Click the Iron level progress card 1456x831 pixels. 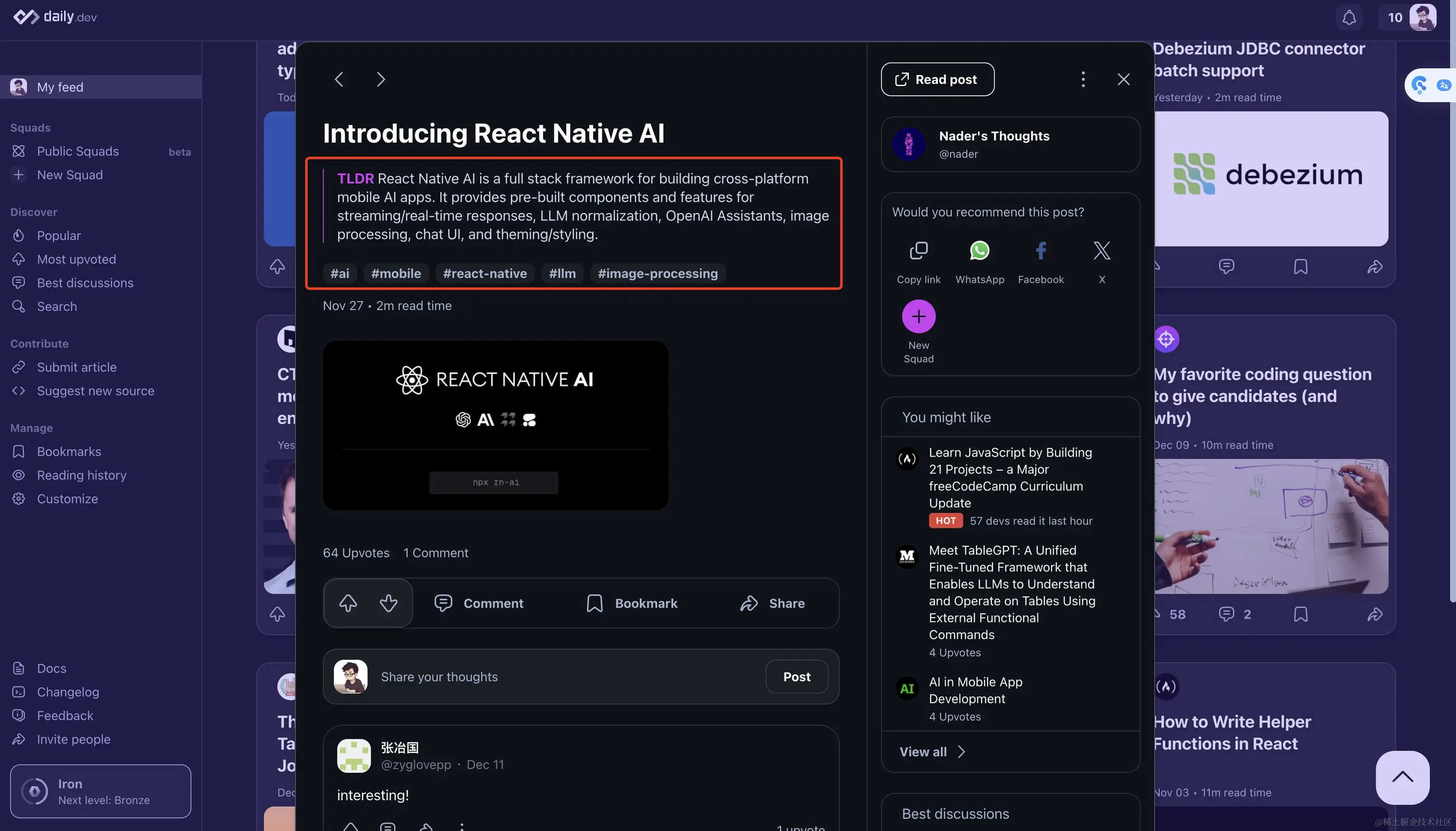click(100, 791)
